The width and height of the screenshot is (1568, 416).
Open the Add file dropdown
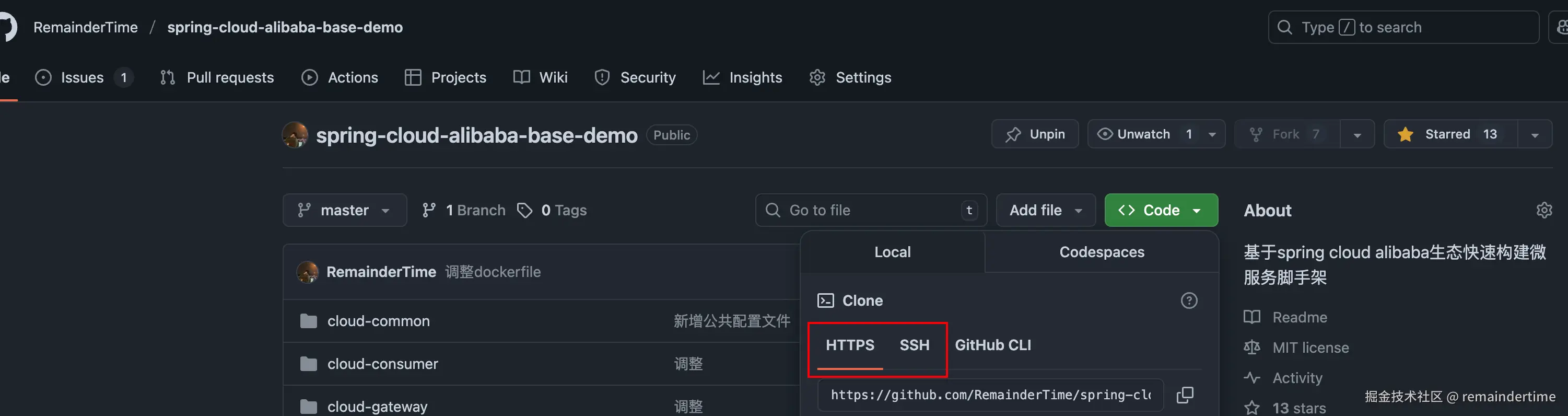click(1046, 210)
